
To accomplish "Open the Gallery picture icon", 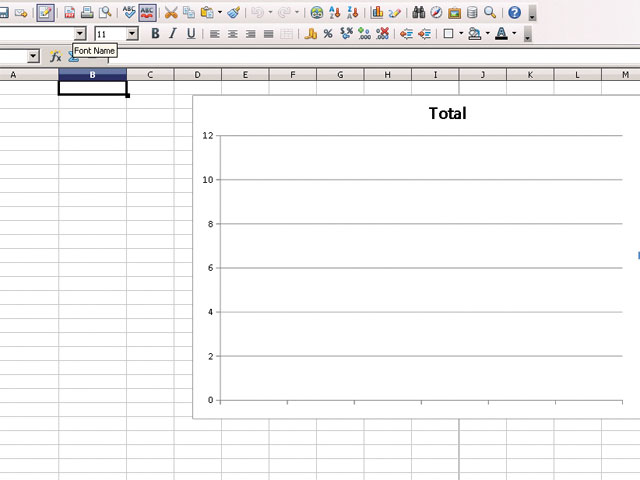I will (454, 13).
